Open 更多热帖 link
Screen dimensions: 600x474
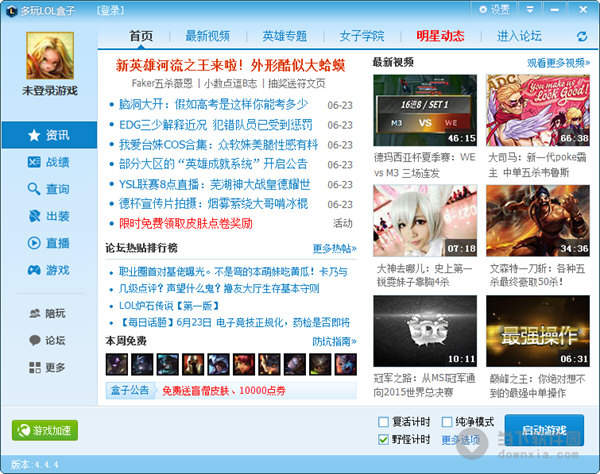coord(334,249)
